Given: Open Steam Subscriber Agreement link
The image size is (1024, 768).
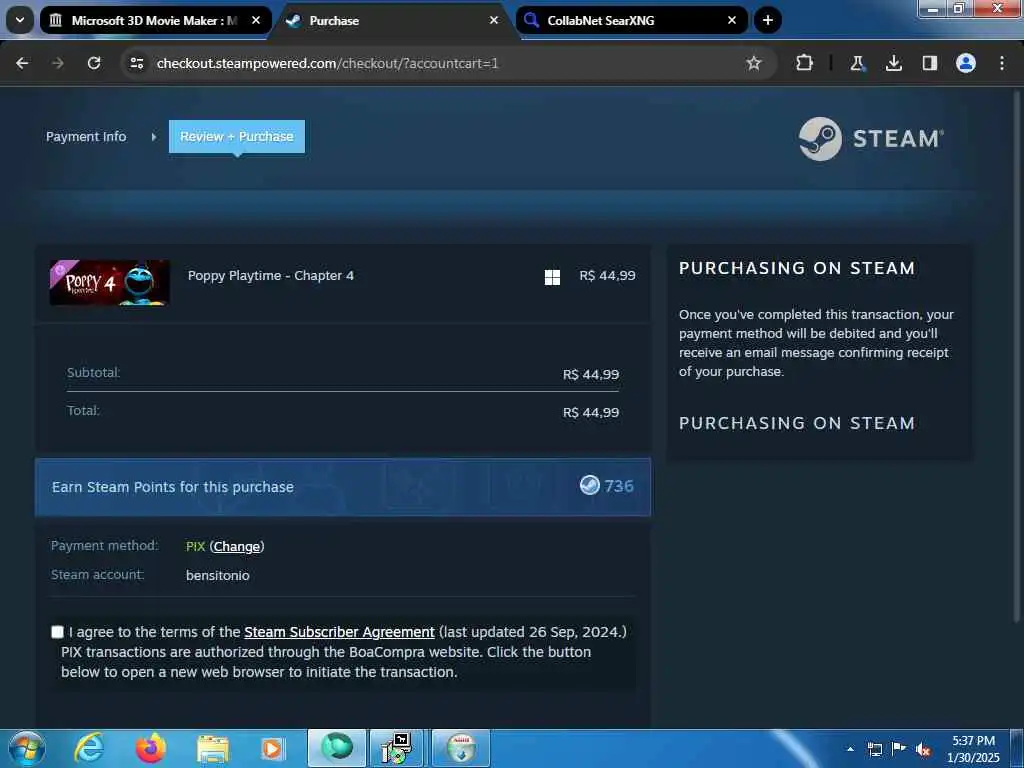Looking at the screenshot, I should 340,632.
